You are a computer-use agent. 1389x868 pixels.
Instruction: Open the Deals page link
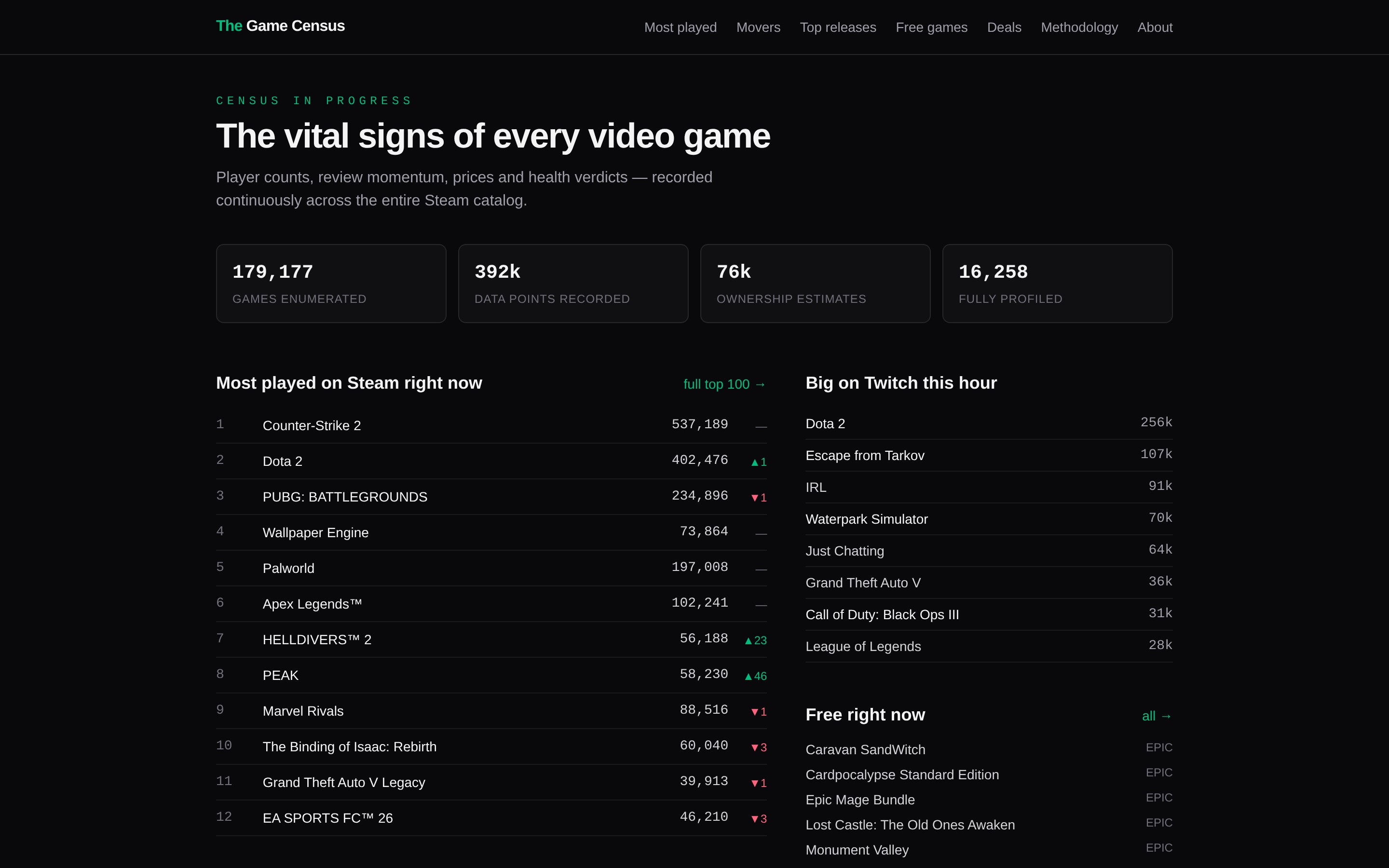1004,27
